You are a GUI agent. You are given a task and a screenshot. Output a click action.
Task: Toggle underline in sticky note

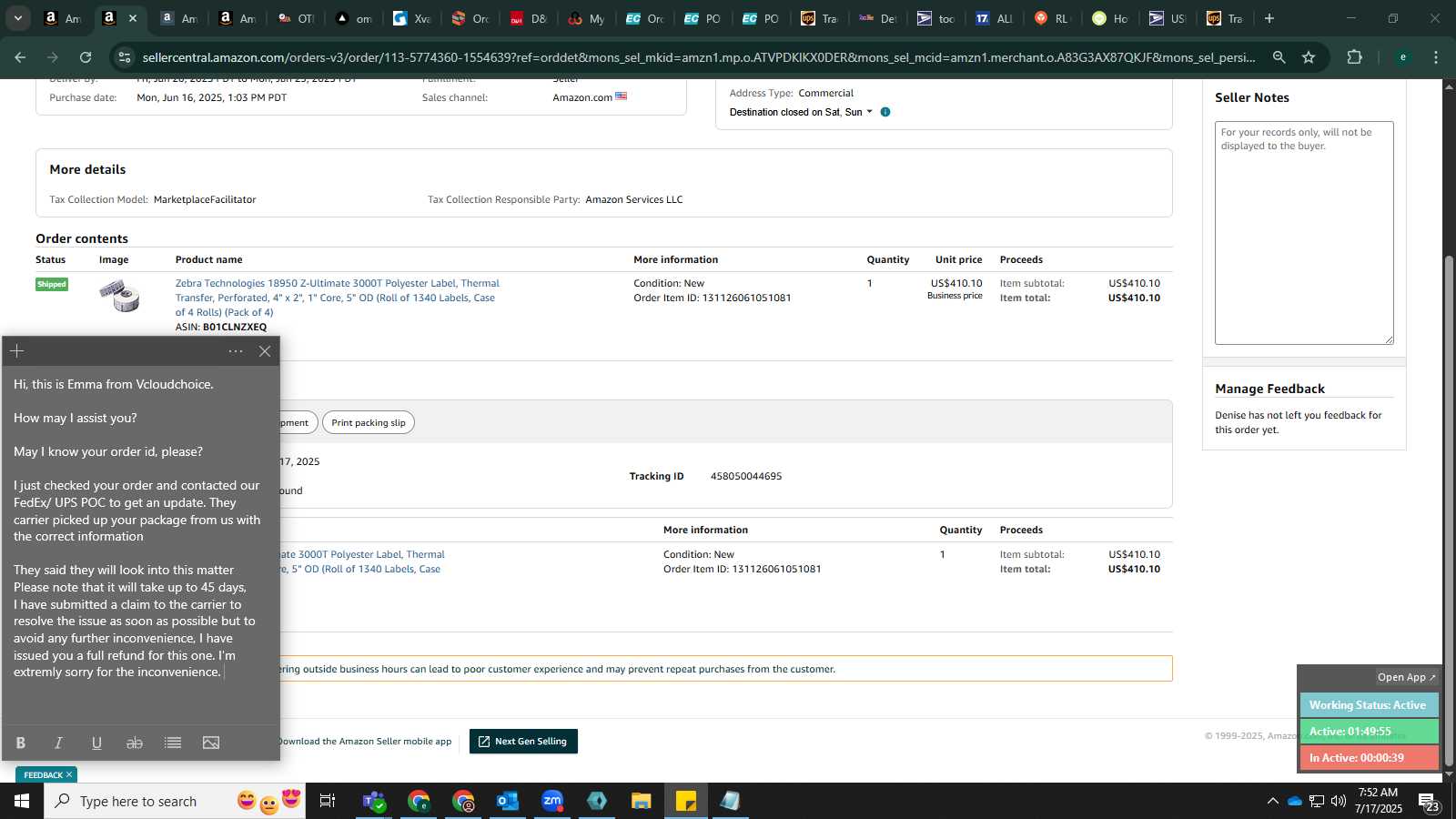(96, 743)
